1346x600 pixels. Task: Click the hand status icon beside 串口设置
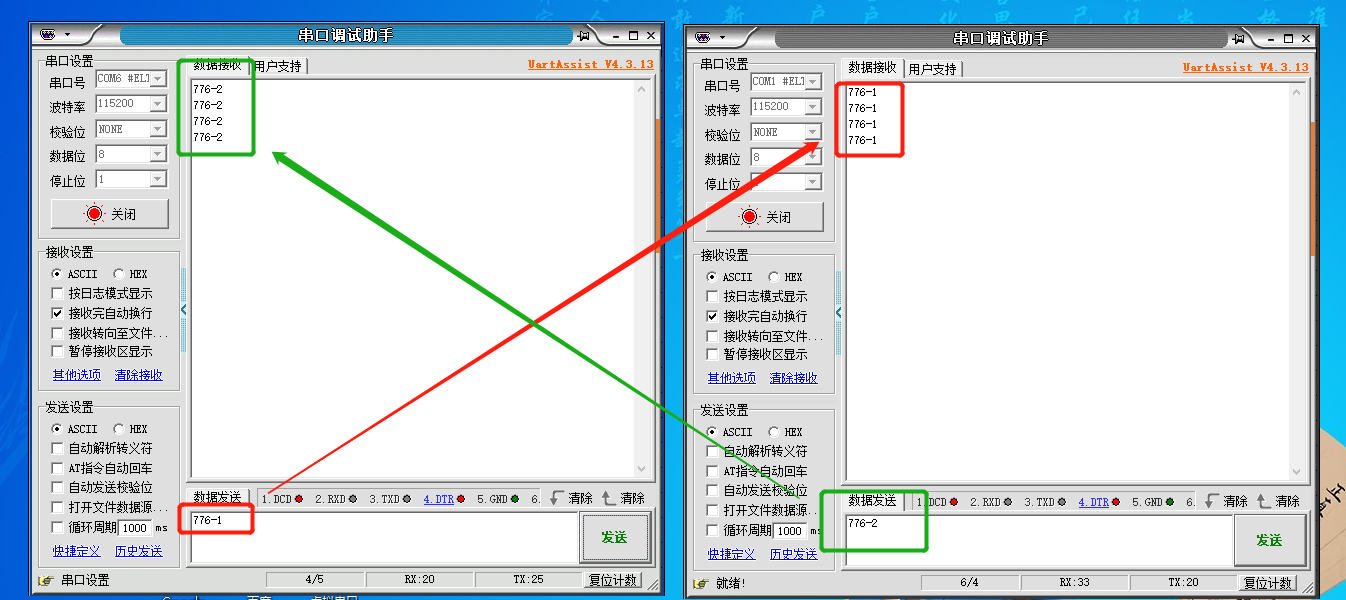pos(45,580)
